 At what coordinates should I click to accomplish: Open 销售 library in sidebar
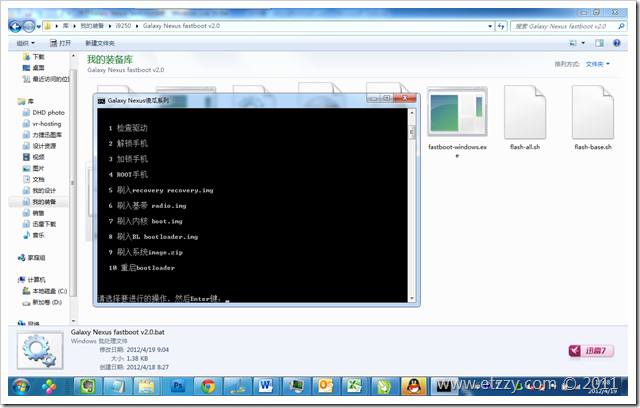click(x=34, y=213)
